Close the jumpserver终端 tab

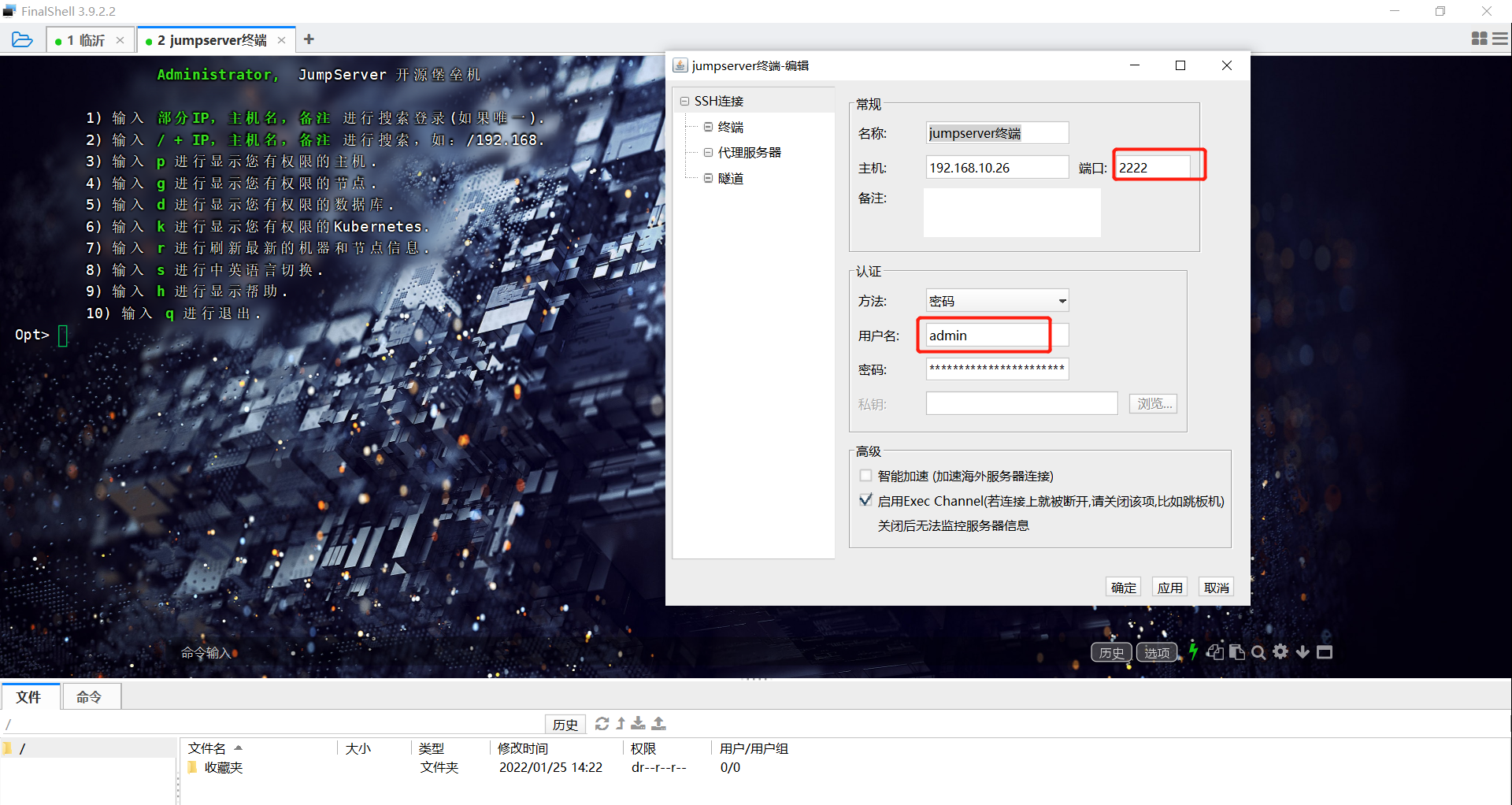(281, 40)
